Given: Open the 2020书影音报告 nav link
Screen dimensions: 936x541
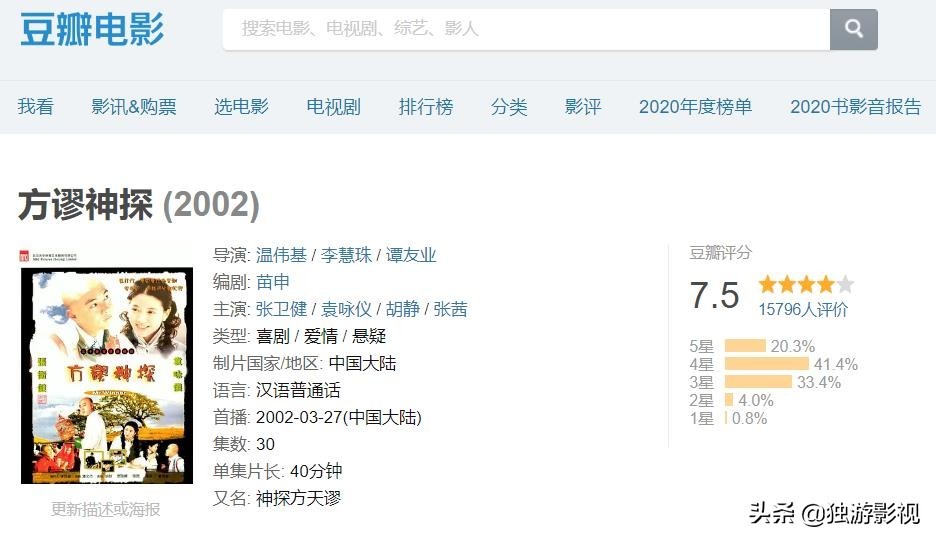Looking at the screenshot, I should click(855, 107).
